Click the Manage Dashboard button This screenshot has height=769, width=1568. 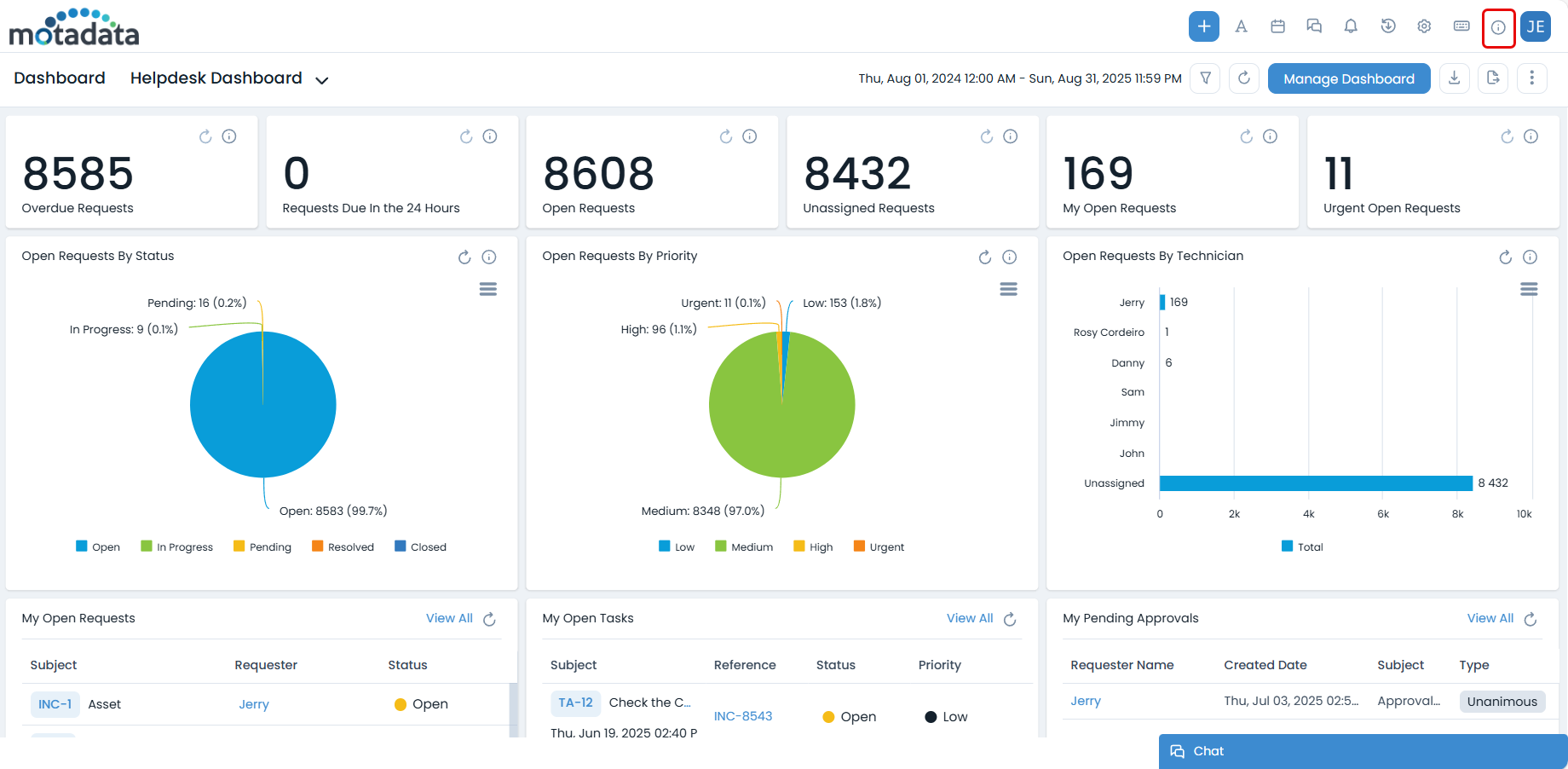pos(1348,78)
